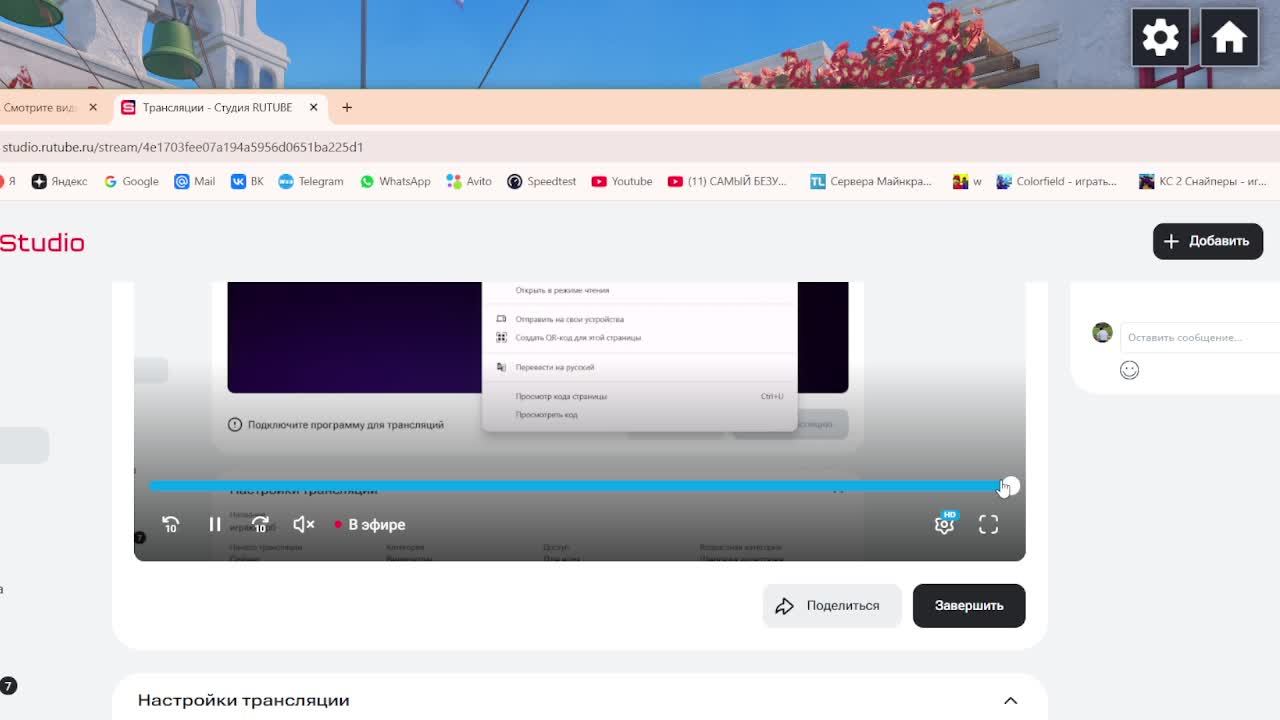Collapse the Настройки трансляции section
Image resolution: width=1280 pixels, height=720 pixels.
1011,700
